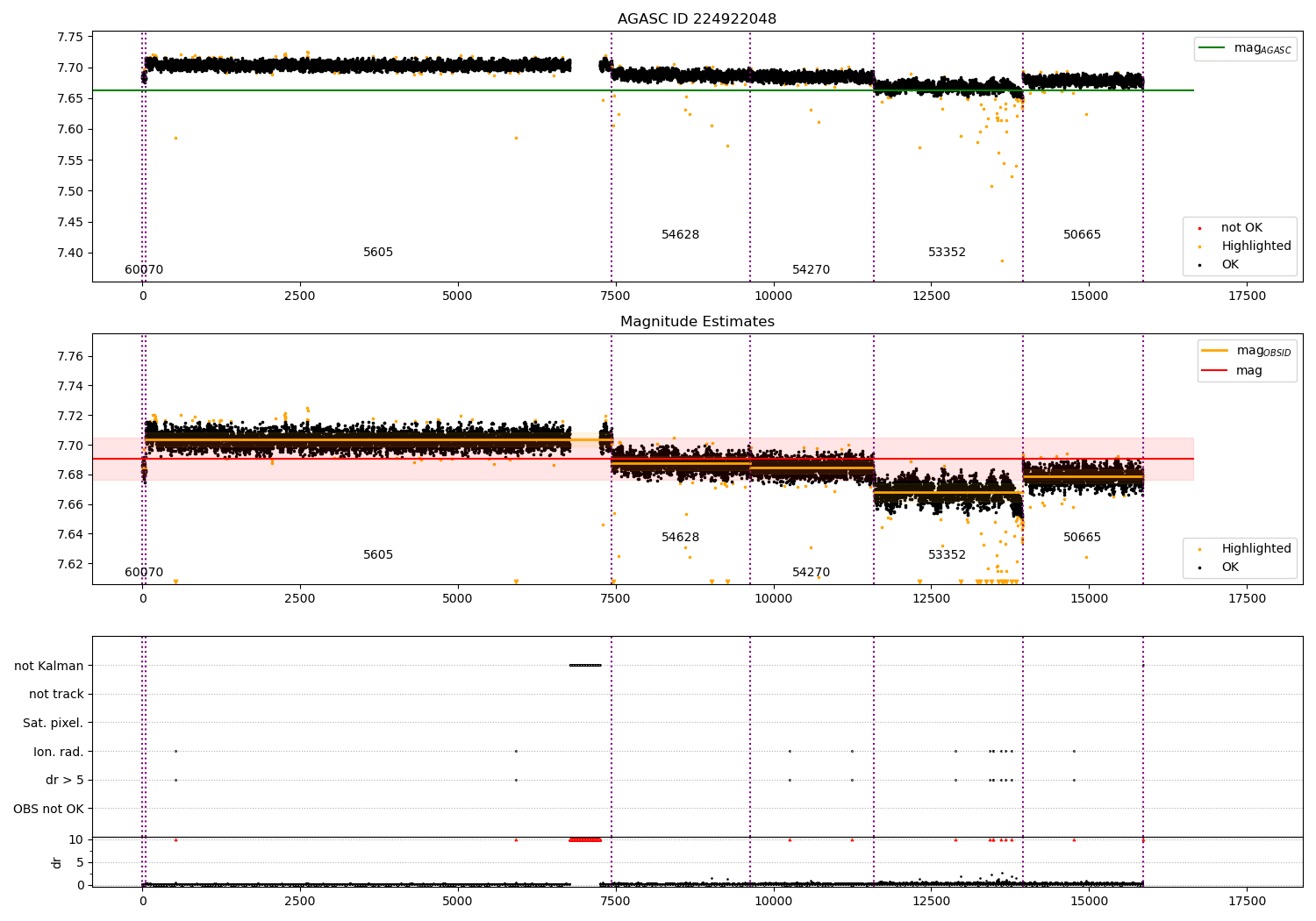Click x-axis tick '7500' of the top plot
The width and height of the screenshot is (1316, 921).
coord(615,296)
